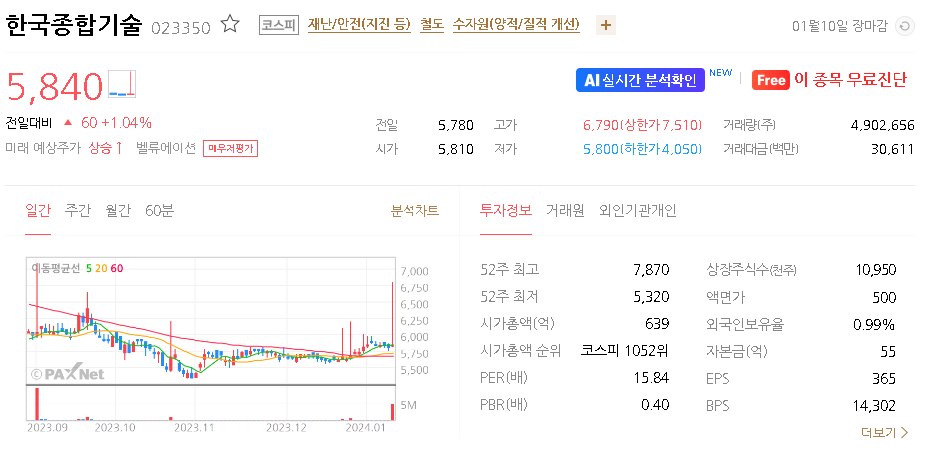Select the 일간 chart tab
Viewport: 931px width, 451px height.
38,210
